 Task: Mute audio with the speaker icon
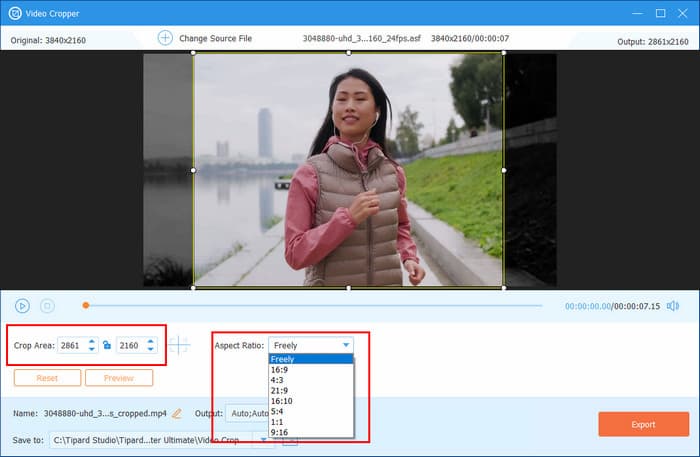(673, 306)
